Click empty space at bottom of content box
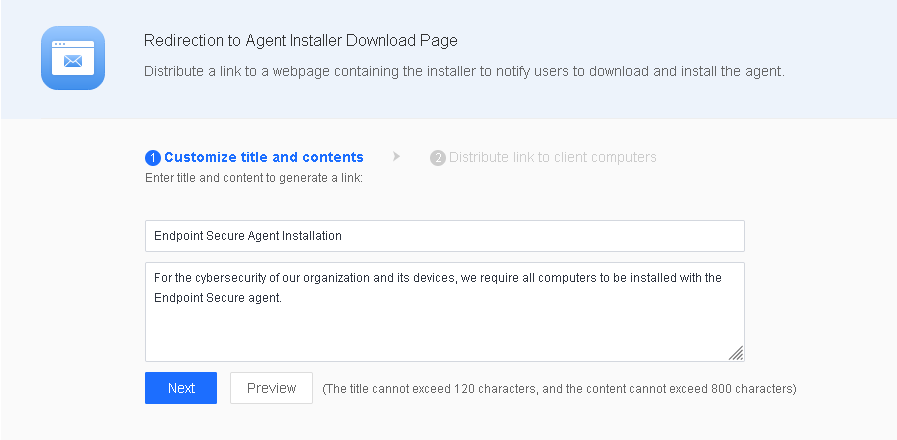 [444, 338]
